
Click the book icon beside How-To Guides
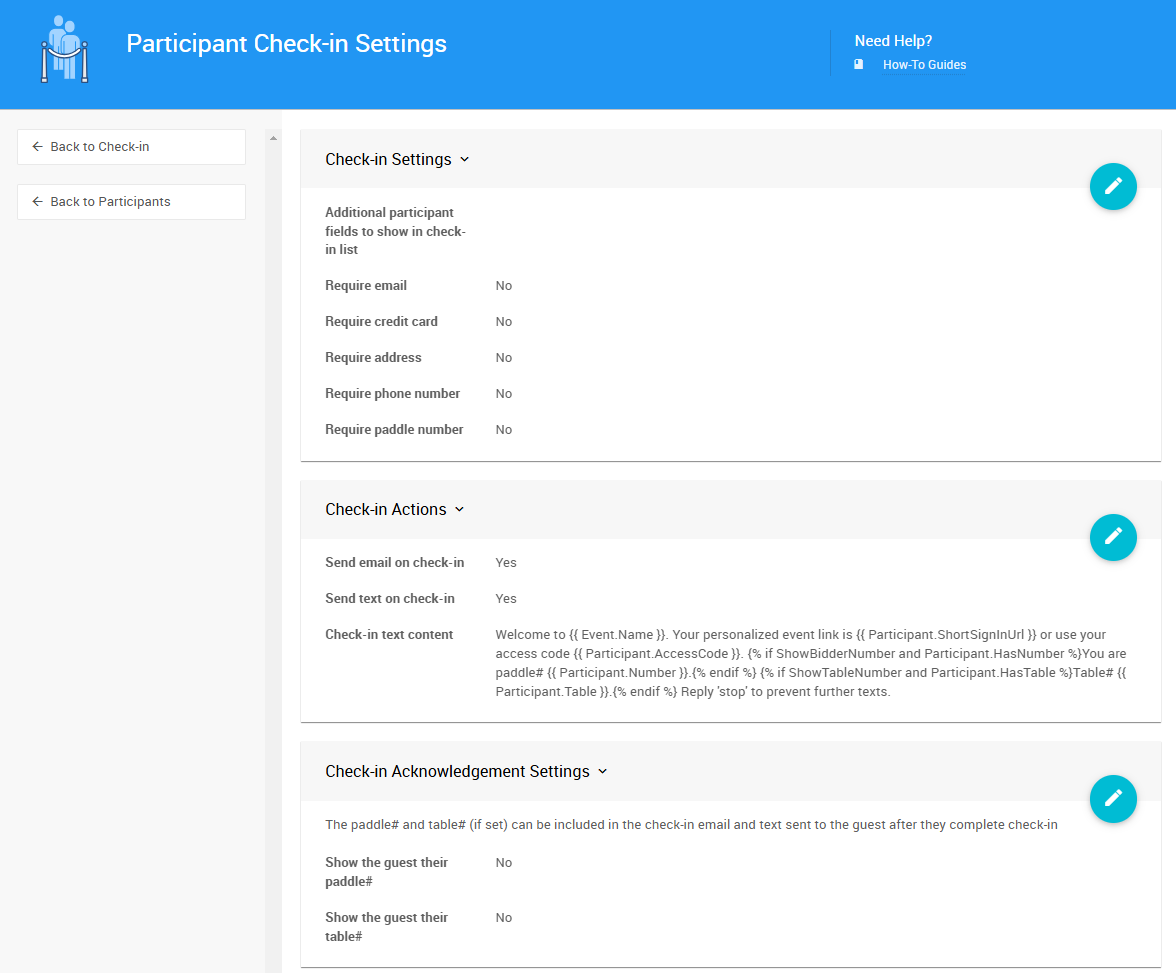tap(858, 64)
